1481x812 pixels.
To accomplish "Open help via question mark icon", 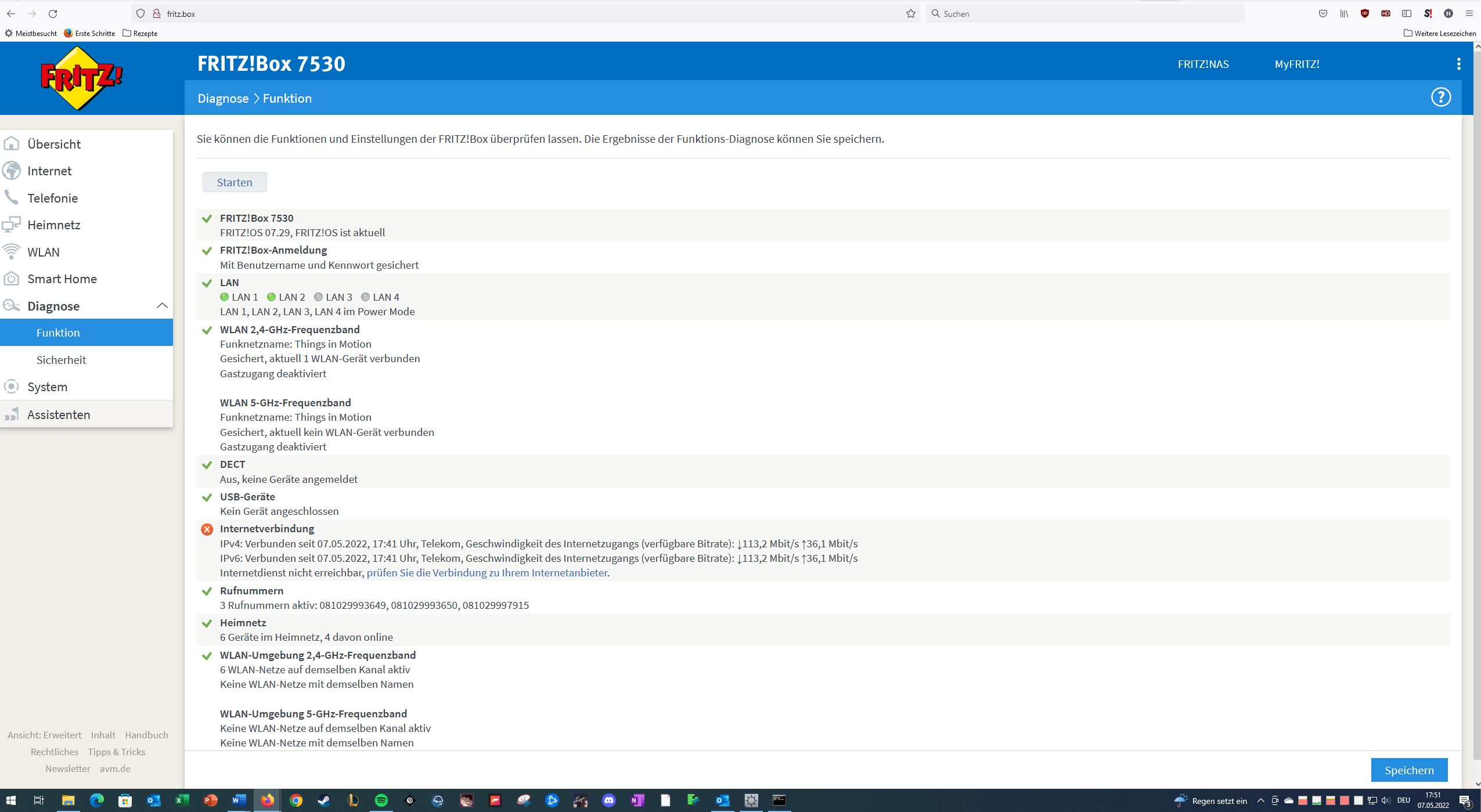I will click(x=1440, y=98).
